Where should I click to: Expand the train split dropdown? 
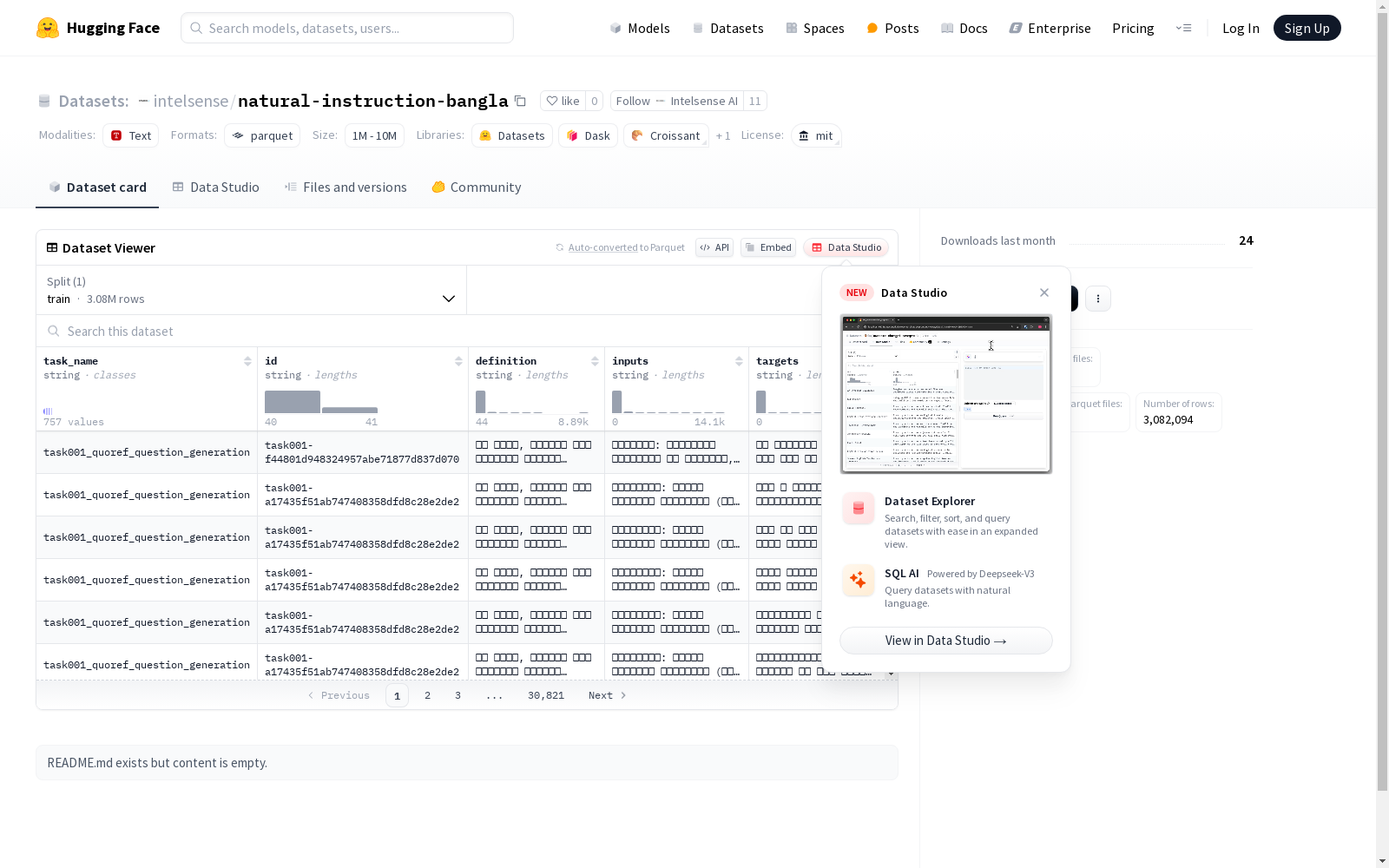point(251,290)
